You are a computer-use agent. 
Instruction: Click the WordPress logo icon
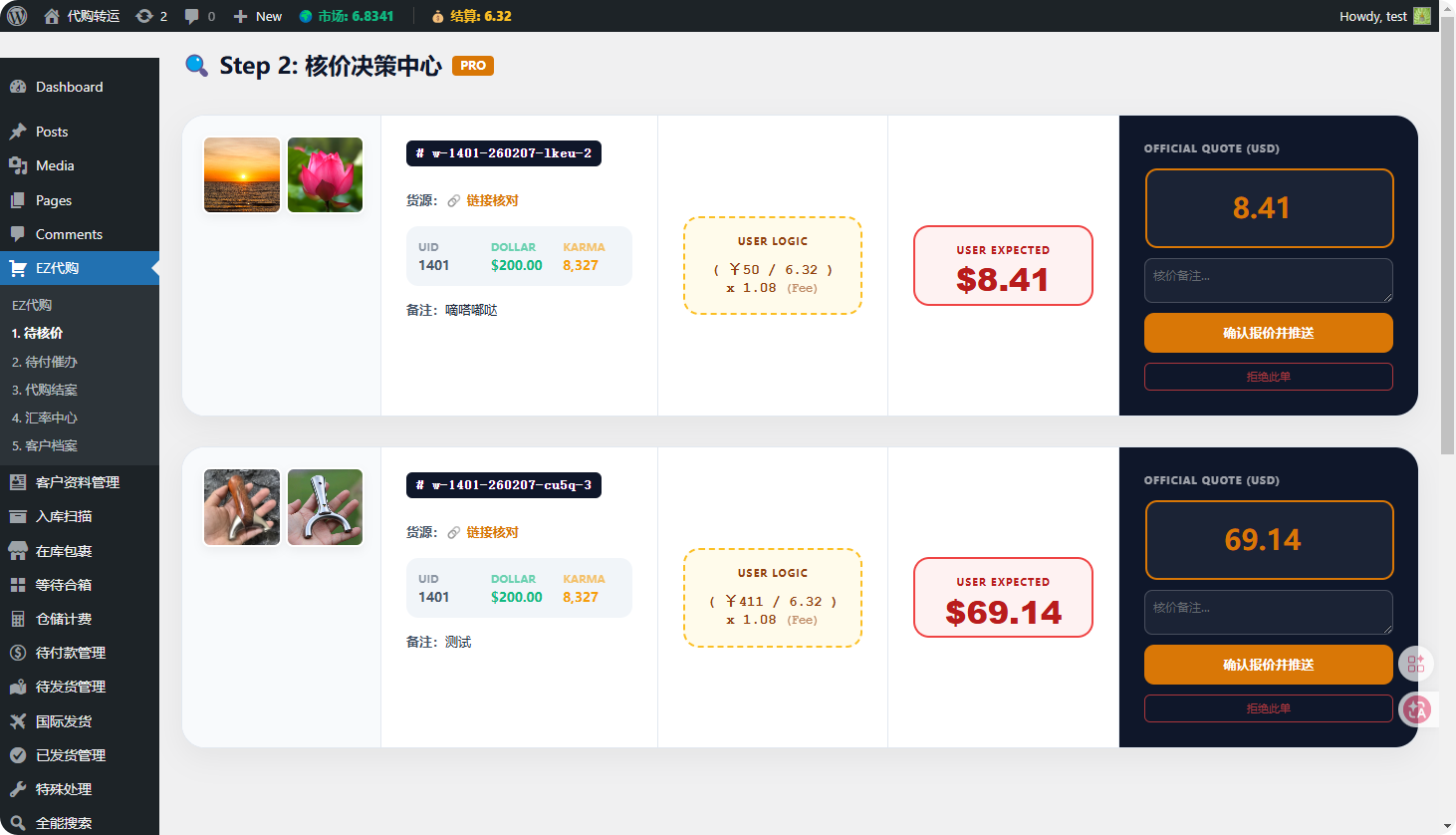17,16
